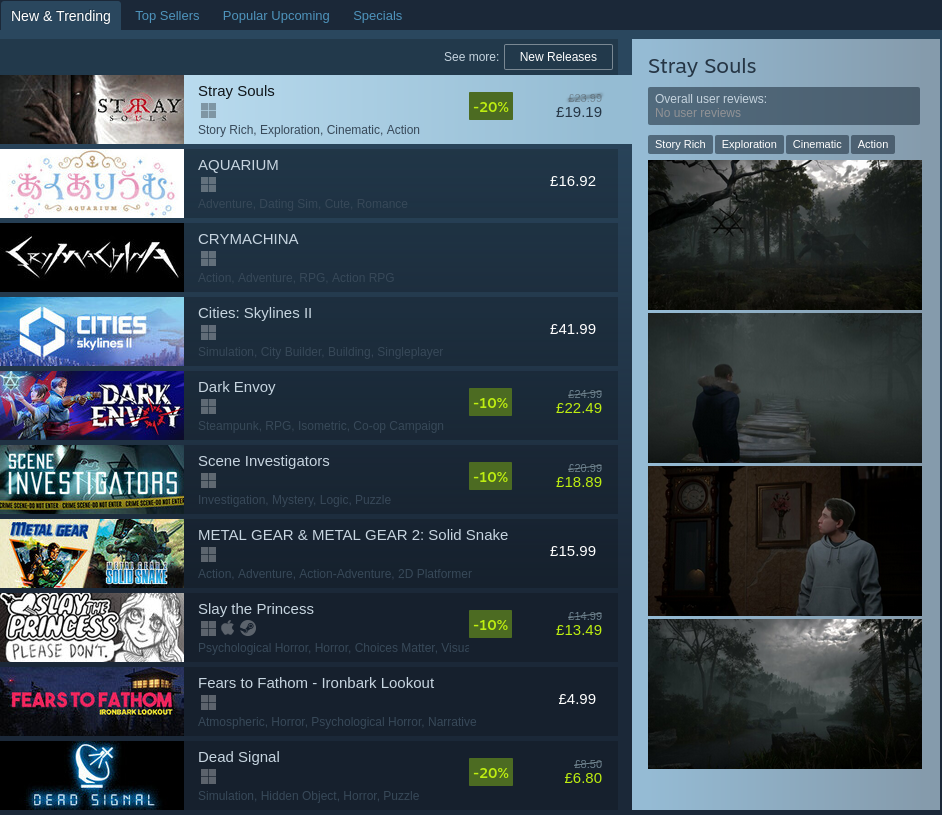Screen dimensions: 942x815
Task: Click SteamOS icon under Slay the Princess
Action: tap(248, 628)
